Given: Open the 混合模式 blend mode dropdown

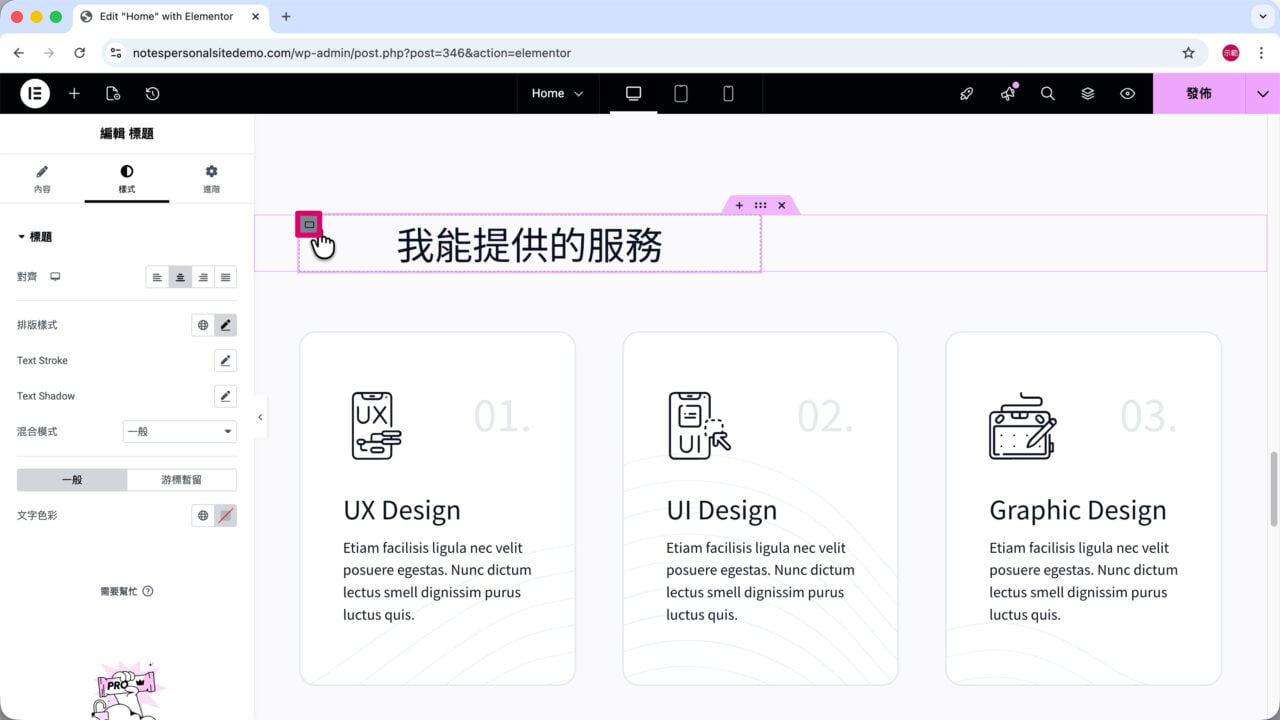Looking at the screenshot, I should [180, 432].
